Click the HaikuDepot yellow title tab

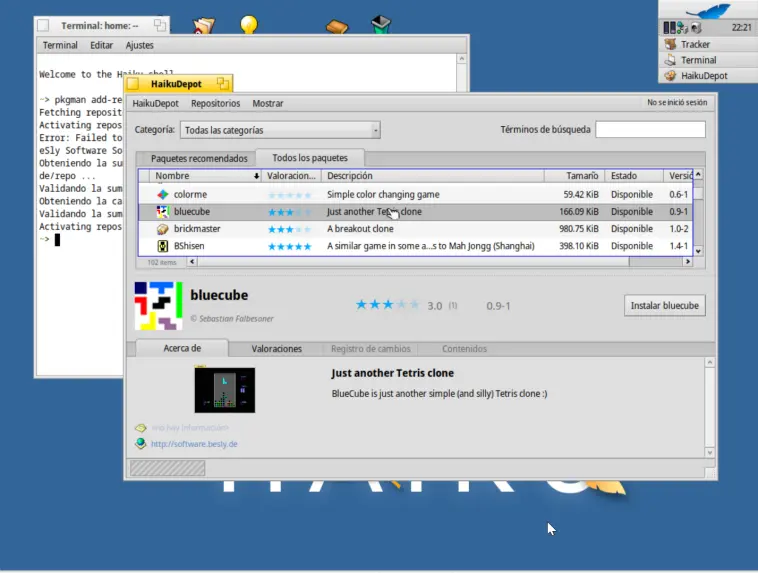[178, 84]
